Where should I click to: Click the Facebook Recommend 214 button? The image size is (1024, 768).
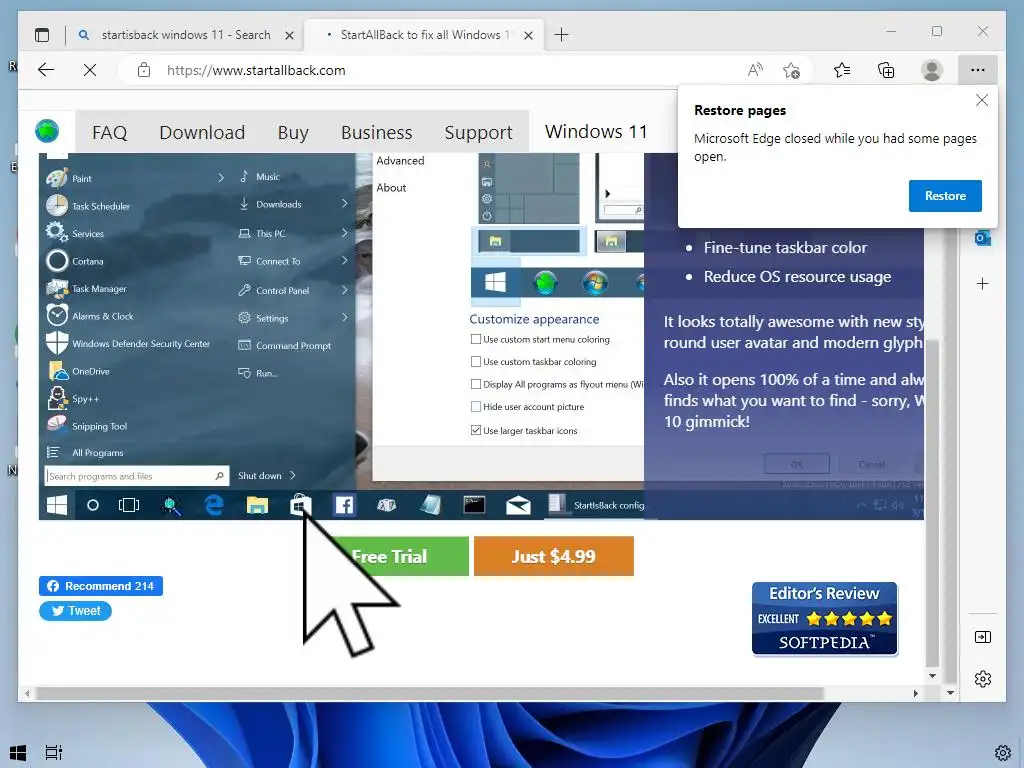click(x=101, y=586)
